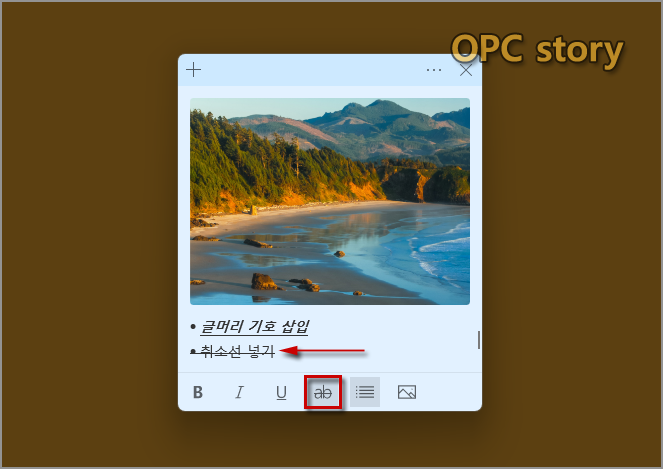Close the sticky note
Viewport: 663px width, 469px height.
pyautogui.click(x=466, y=70)
